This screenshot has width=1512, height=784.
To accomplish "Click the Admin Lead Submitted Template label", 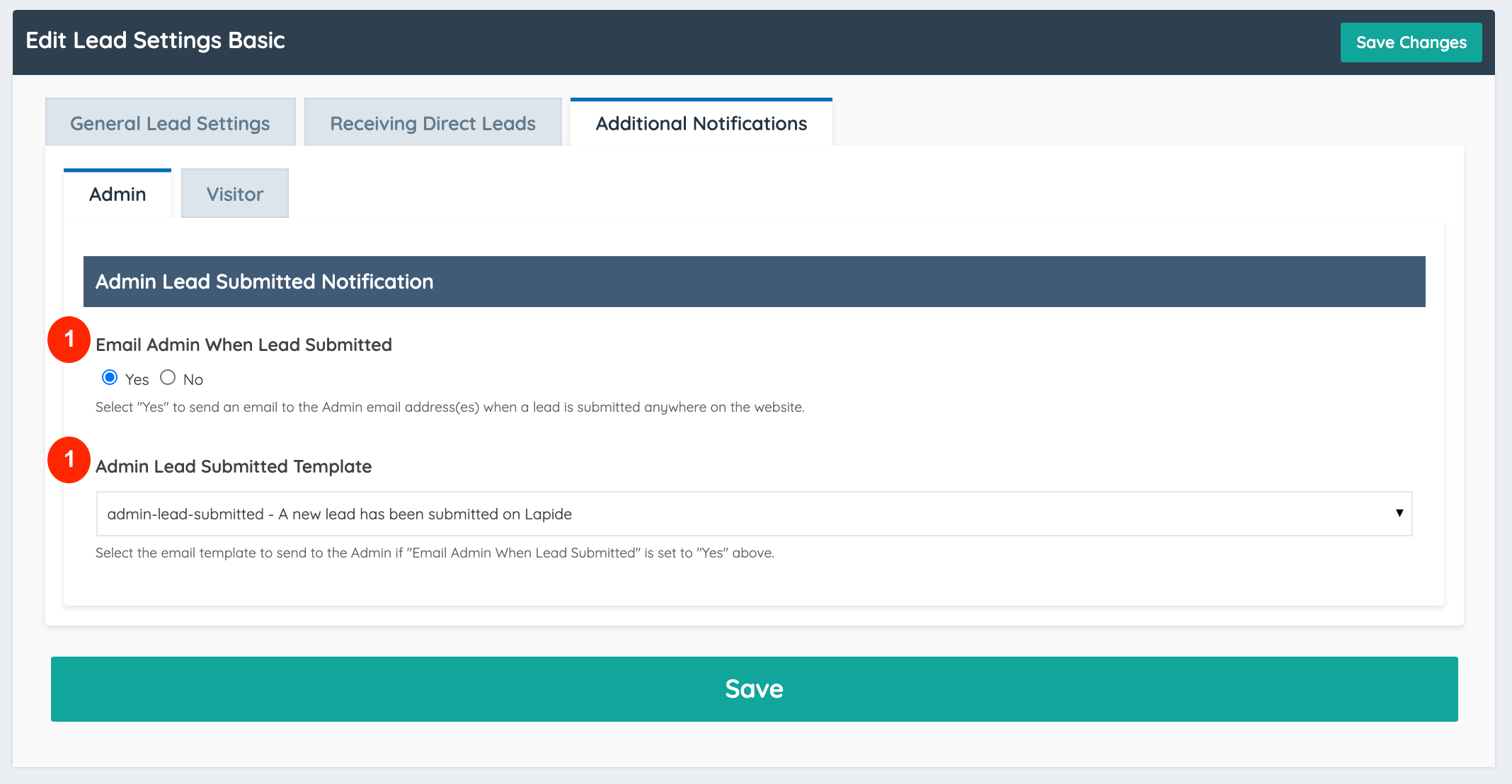I will click(x=234, y=466).
